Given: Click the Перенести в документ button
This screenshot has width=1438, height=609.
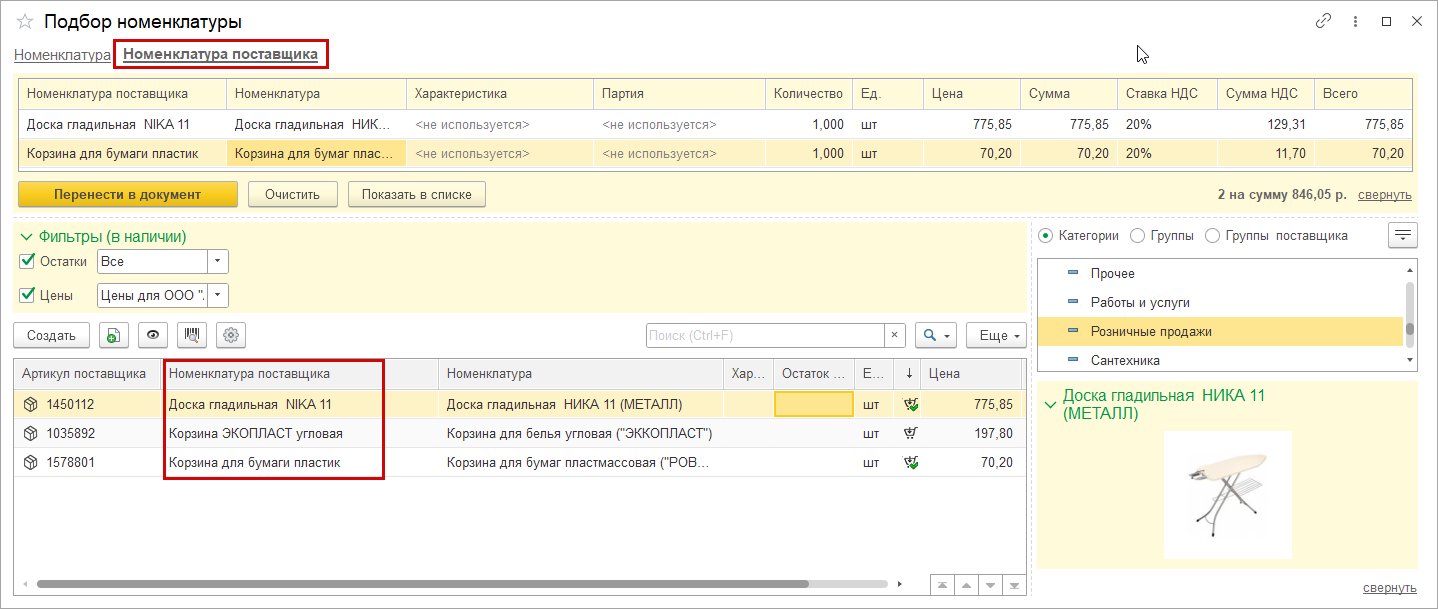Looking at the screenshot, I should 128,194.
